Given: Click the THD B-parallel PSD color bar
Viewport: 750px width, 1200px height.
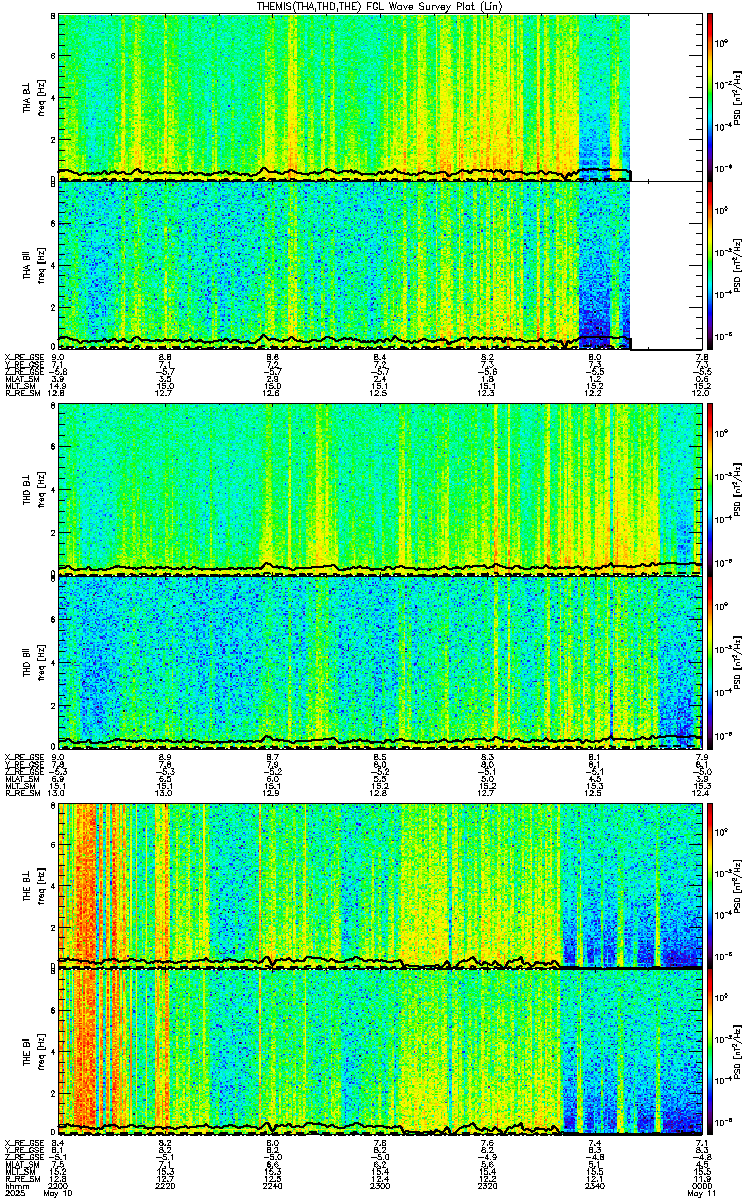Looking at the screenshot, I should [x=710, y=661].
